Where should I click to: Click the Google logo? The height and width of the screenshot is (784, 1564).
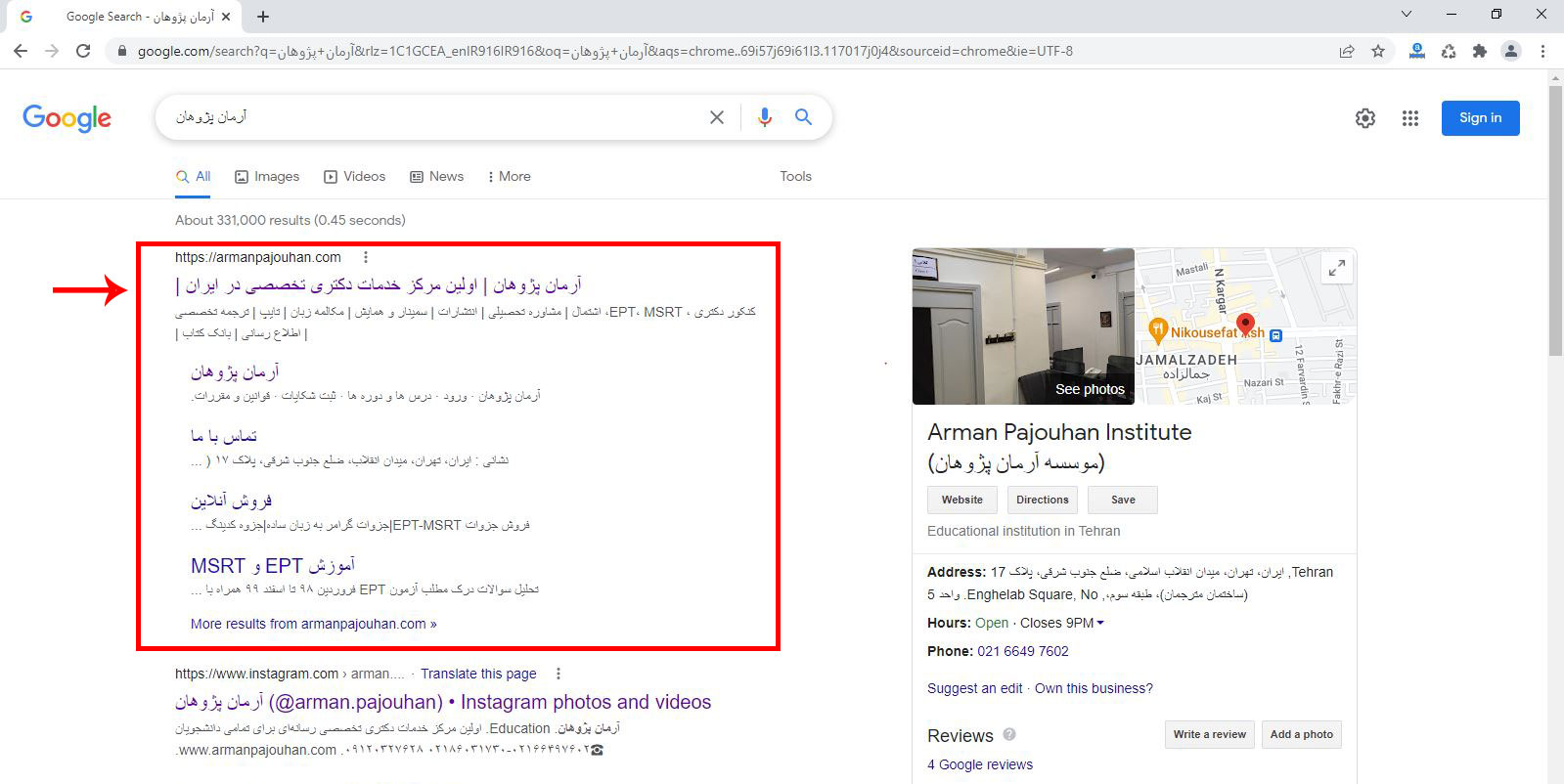(67, 118)
